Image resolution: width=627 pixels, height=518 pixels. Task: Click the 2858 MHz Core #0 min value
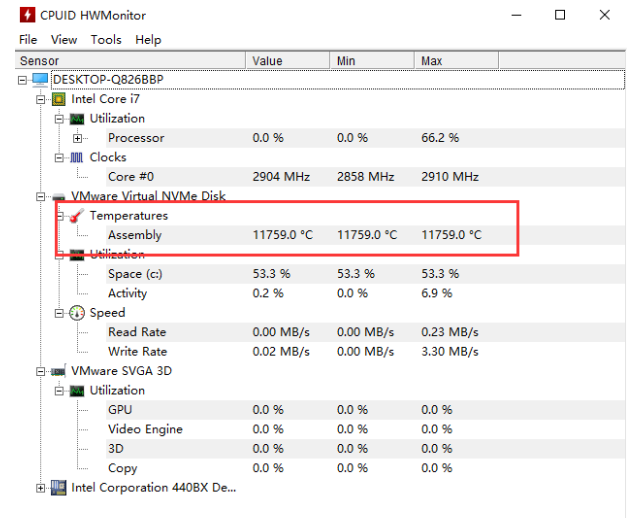tap(365, 177)
